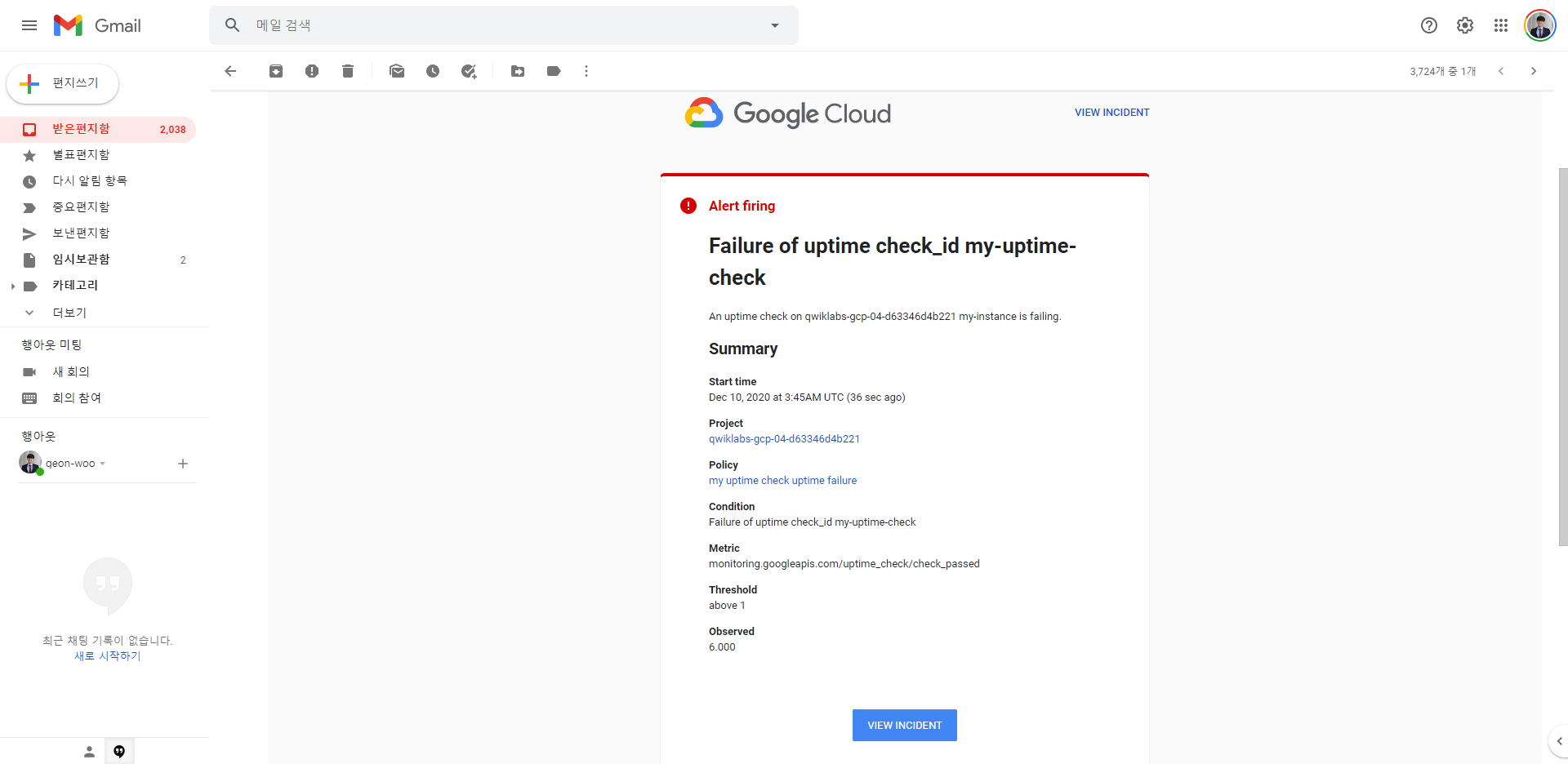The height and width of the screenshot is (764, 1568).
Task: Click start time Dec 10, 2020 text
Action: (x=807, y=398)
